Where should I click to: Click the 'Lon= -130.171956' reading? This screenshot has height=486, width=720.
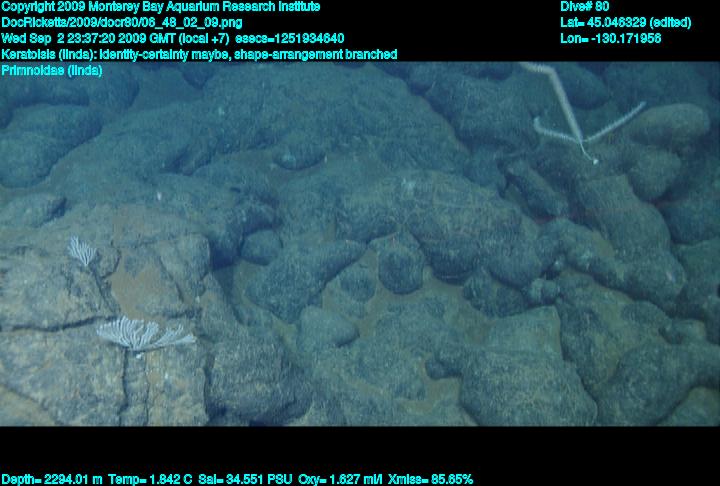pos(611,39)
